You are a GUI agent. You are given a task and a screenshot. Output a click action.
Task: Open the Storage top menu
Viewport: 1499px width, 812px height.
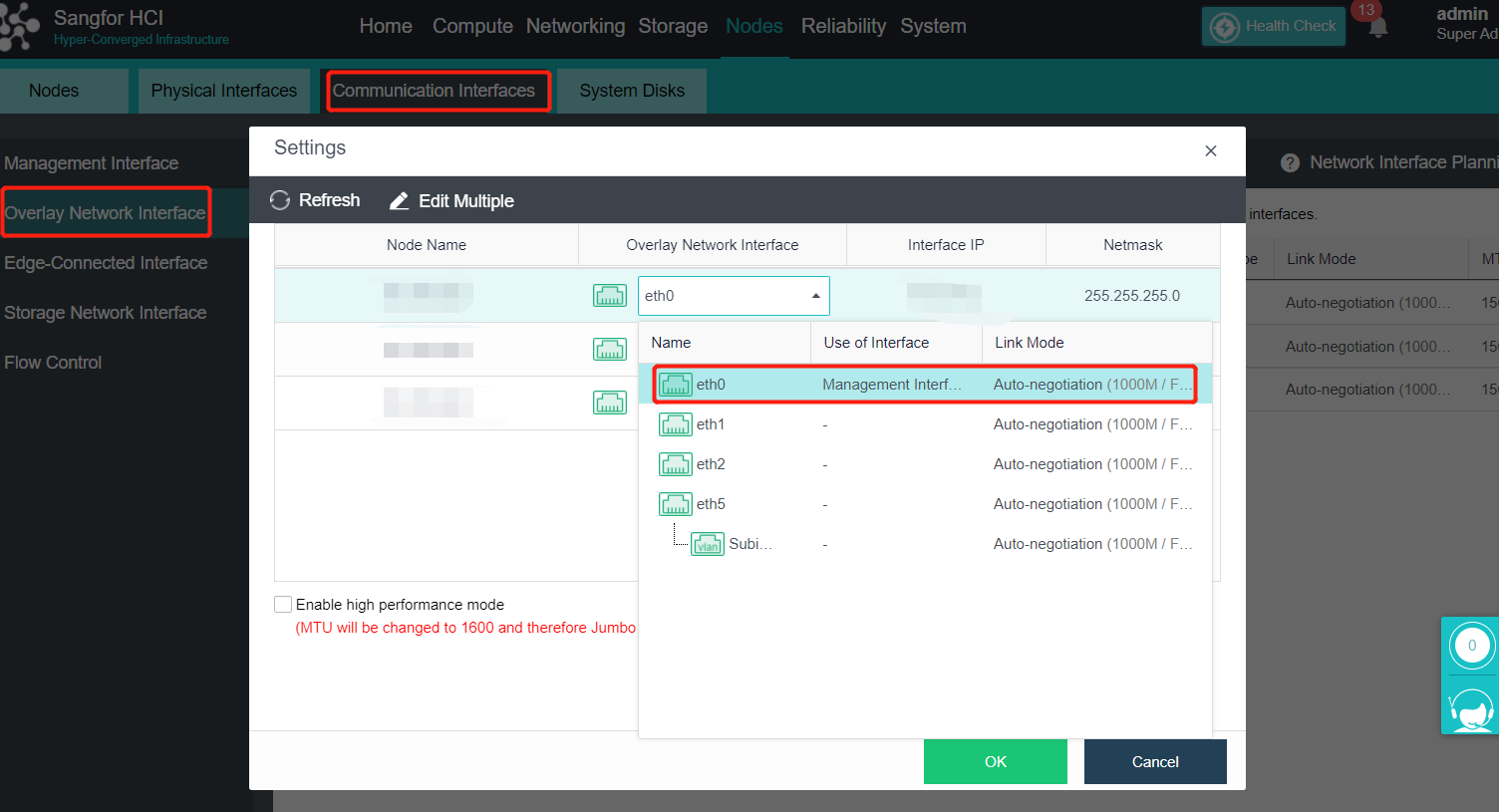[x=673, y=27]
